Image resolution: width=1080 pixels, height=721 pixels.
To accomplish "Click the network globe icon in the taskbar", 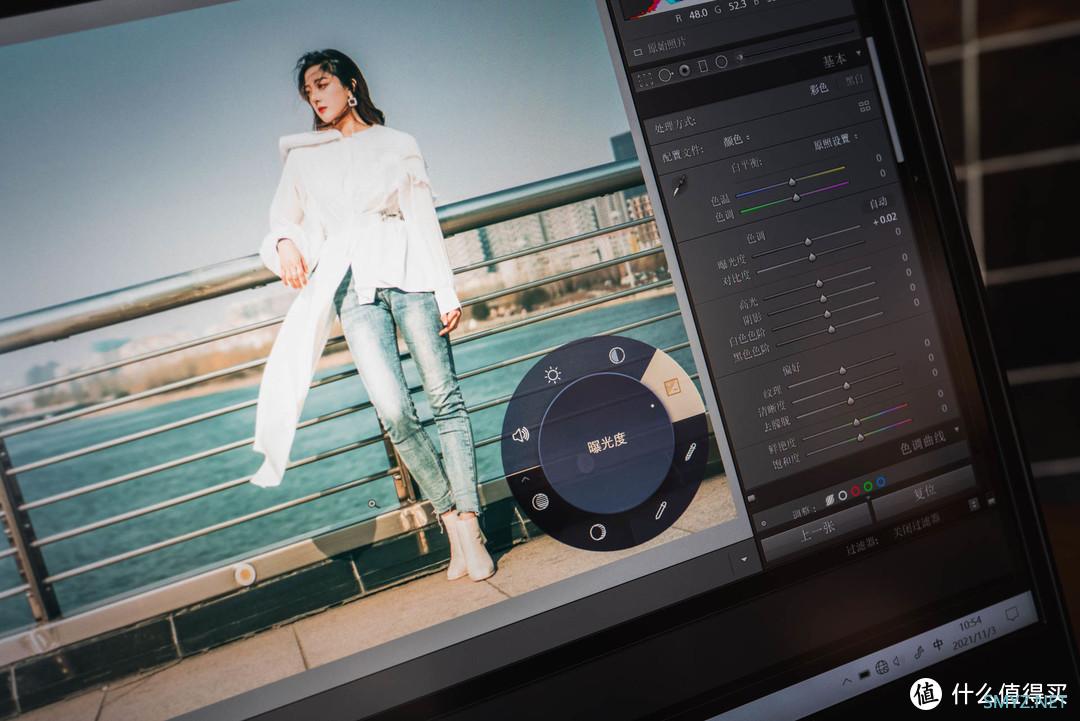I will click(x=882, y=667).
